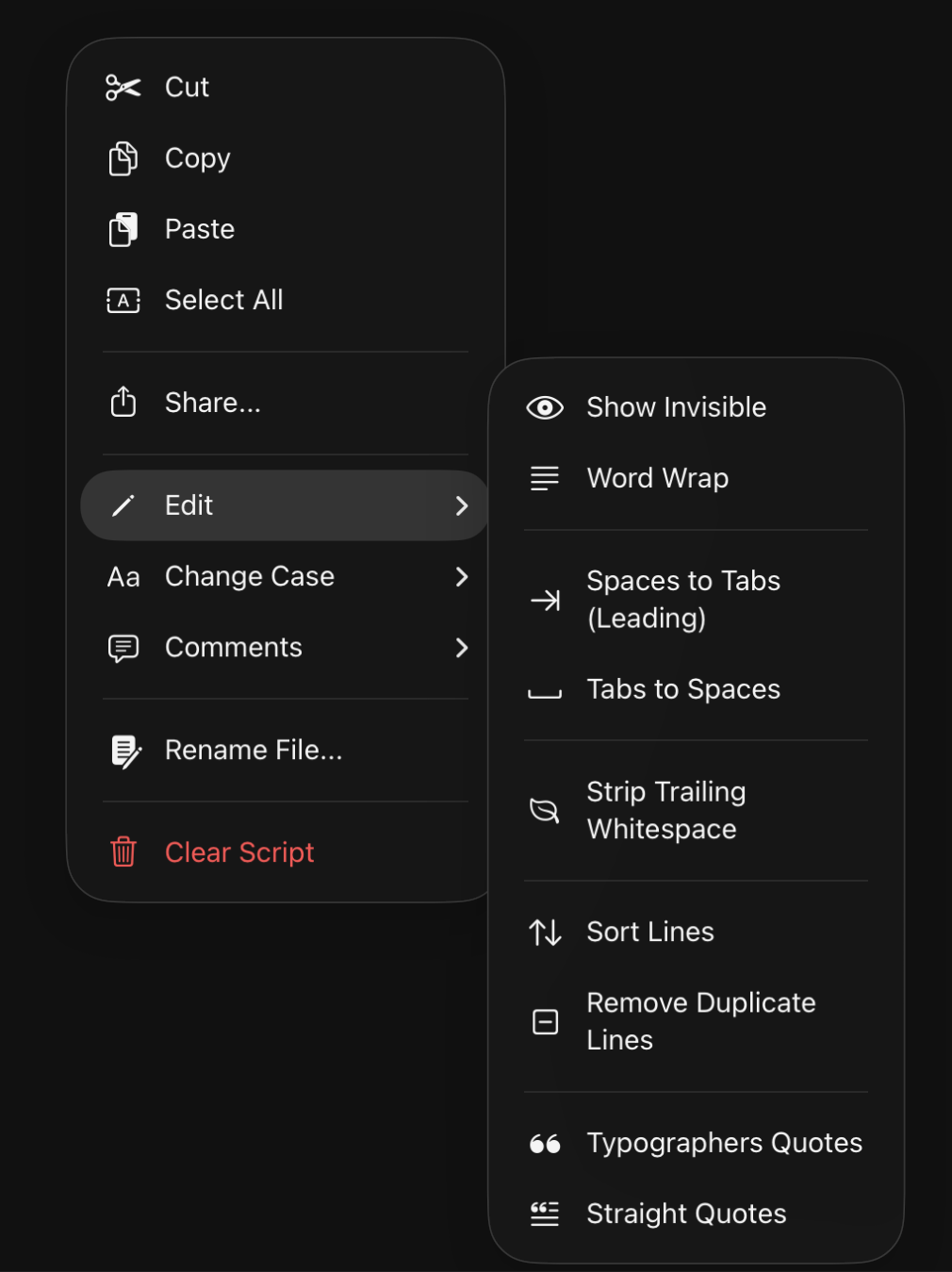
Task: Select Remove Duplicate Lines option
Action: [x=697, y=1021]
